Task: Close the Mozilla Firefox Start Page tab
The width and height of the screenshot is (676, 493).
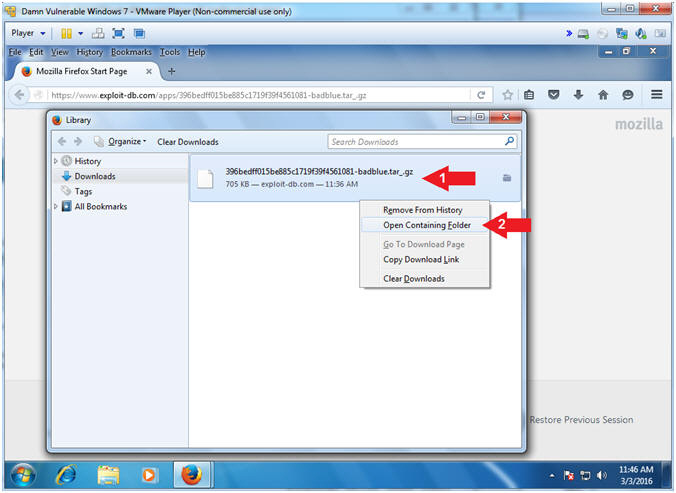Action: pyautogui.click(x=149, y=72)
